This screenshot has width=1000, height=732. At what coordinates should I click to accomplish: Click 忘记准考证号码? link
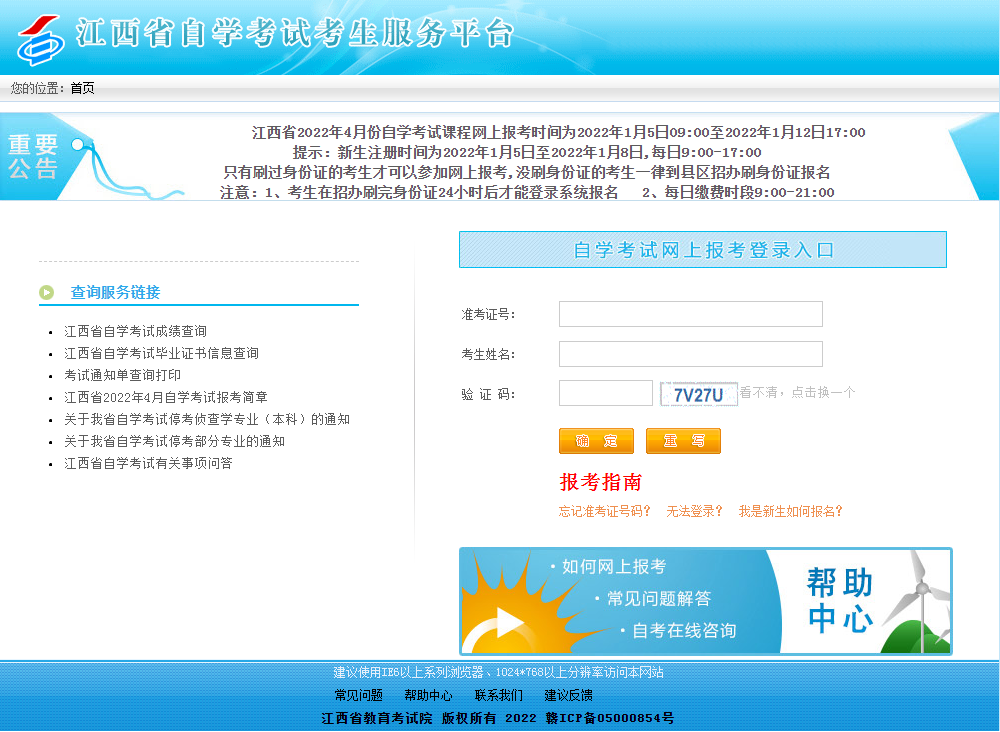click(x=605, y=511)
